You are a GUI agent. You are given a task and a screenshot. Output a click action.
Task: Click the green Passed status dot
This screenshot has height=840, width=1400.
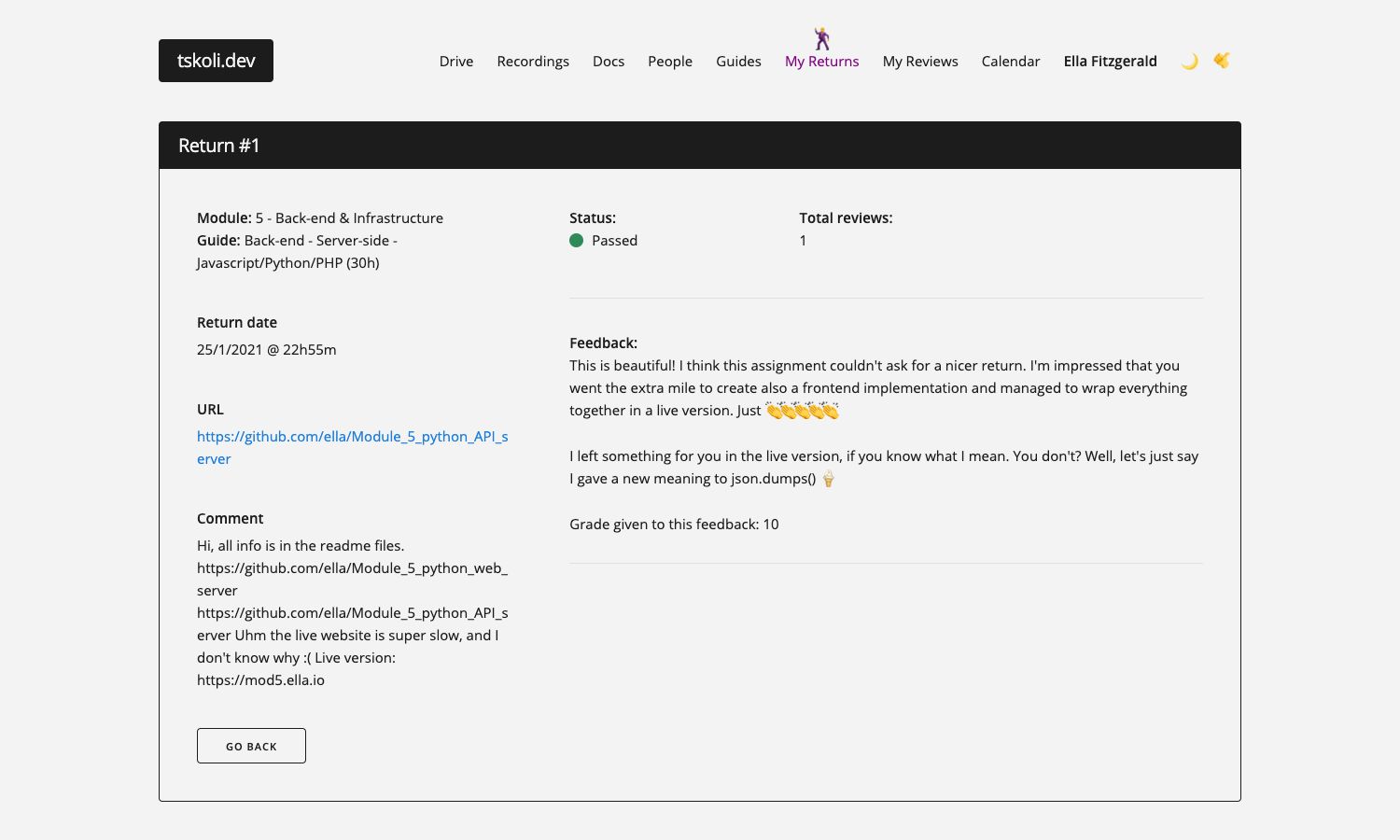point(577,241)
